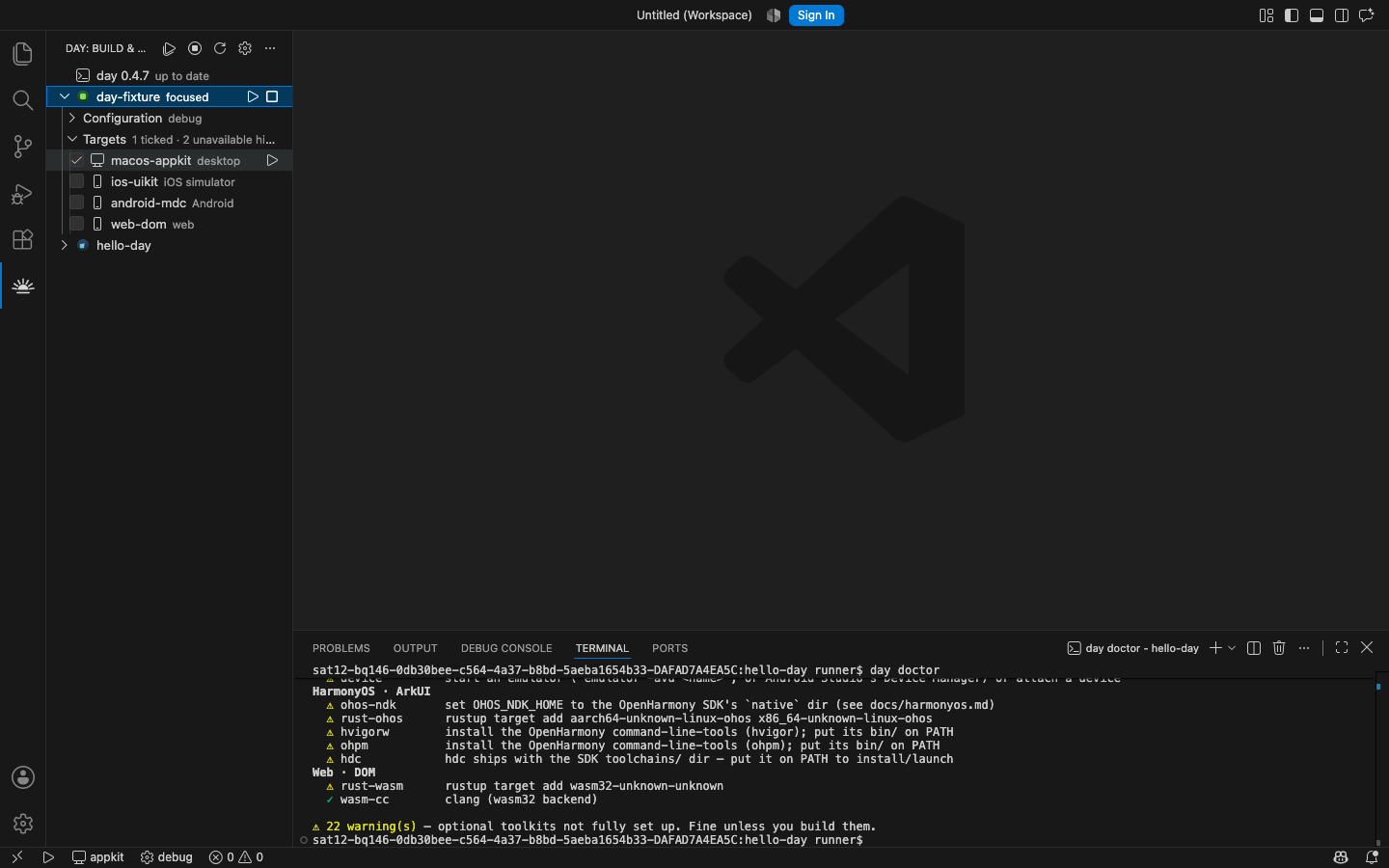1389x868 pixels.
Task: Run the day-fixture project
Action: [253, 96]
